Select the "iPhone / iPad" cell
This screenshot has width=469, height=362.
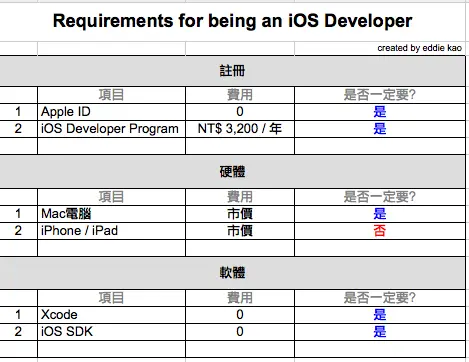pos(111,231)
